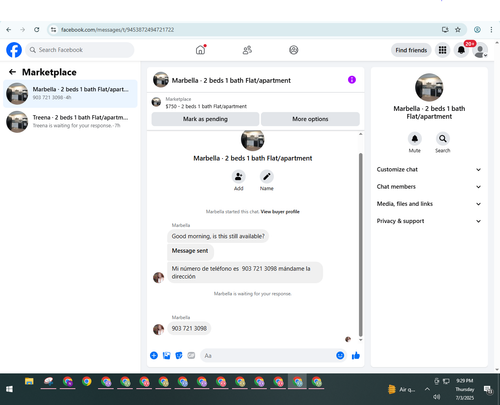Open the Windows Start button
The width and height of the screenshot is (500, 405).
9,389
